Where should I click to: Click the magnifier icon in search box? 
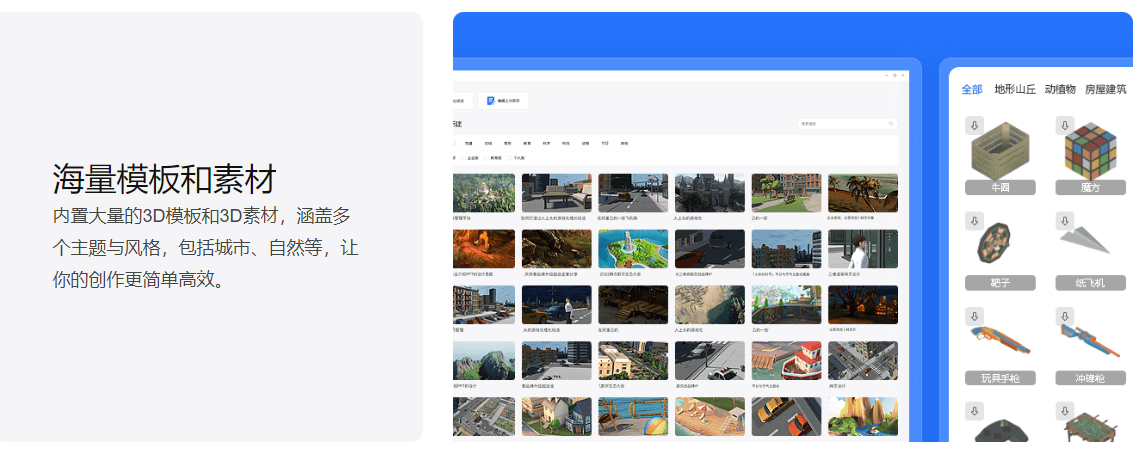[891, 124]
